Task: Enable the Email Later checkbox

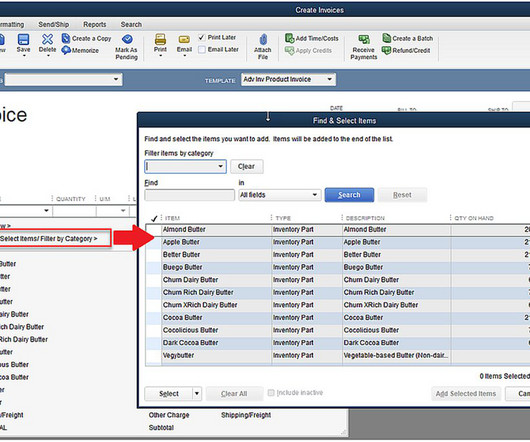Action: [x=202, y=49]
